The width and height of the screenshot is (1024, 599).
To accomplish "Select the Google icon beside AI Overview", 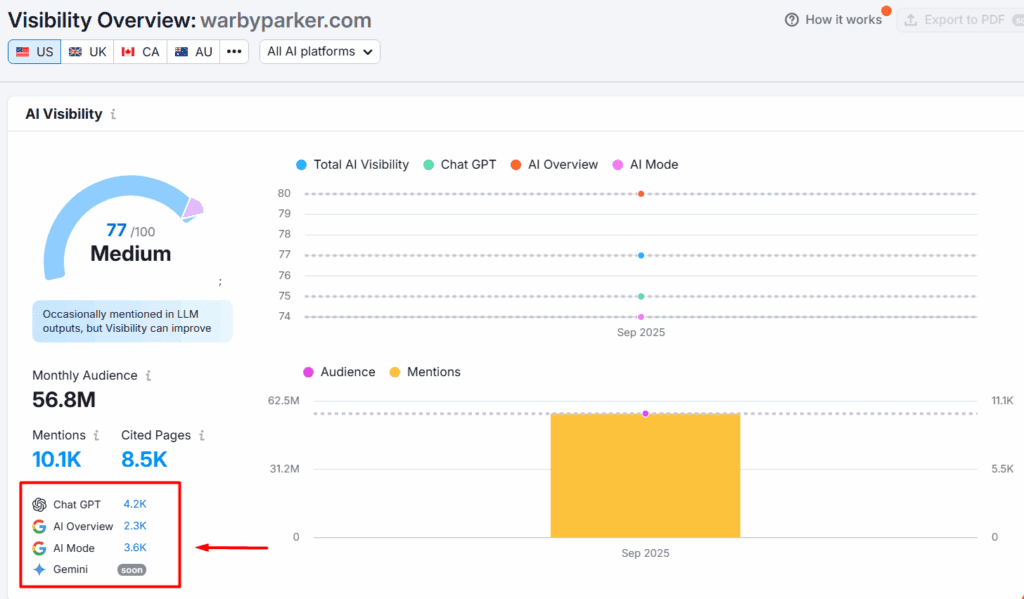I will (39, 526).
